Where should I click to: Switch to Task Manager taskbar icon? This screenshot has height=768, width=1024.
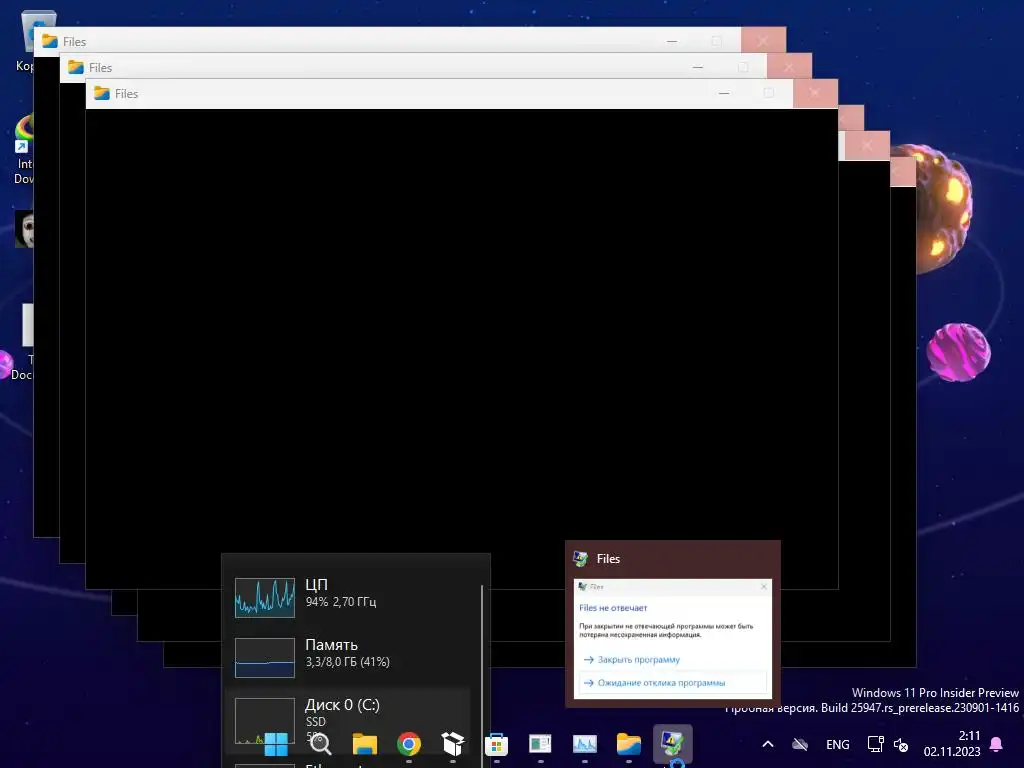[584, 744]
